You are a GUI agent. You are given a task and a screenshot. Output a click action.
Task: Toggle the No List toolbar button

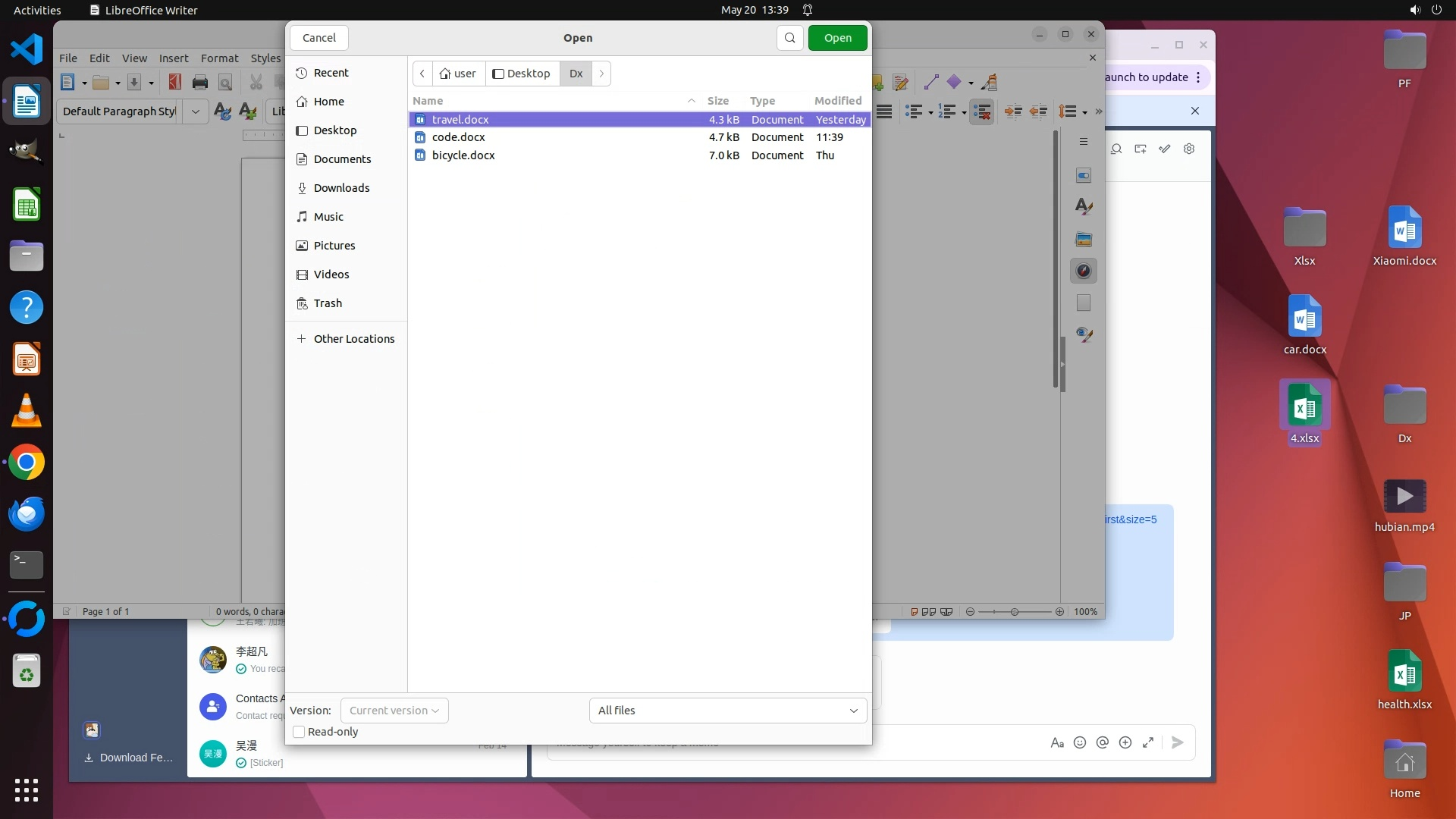981,111
